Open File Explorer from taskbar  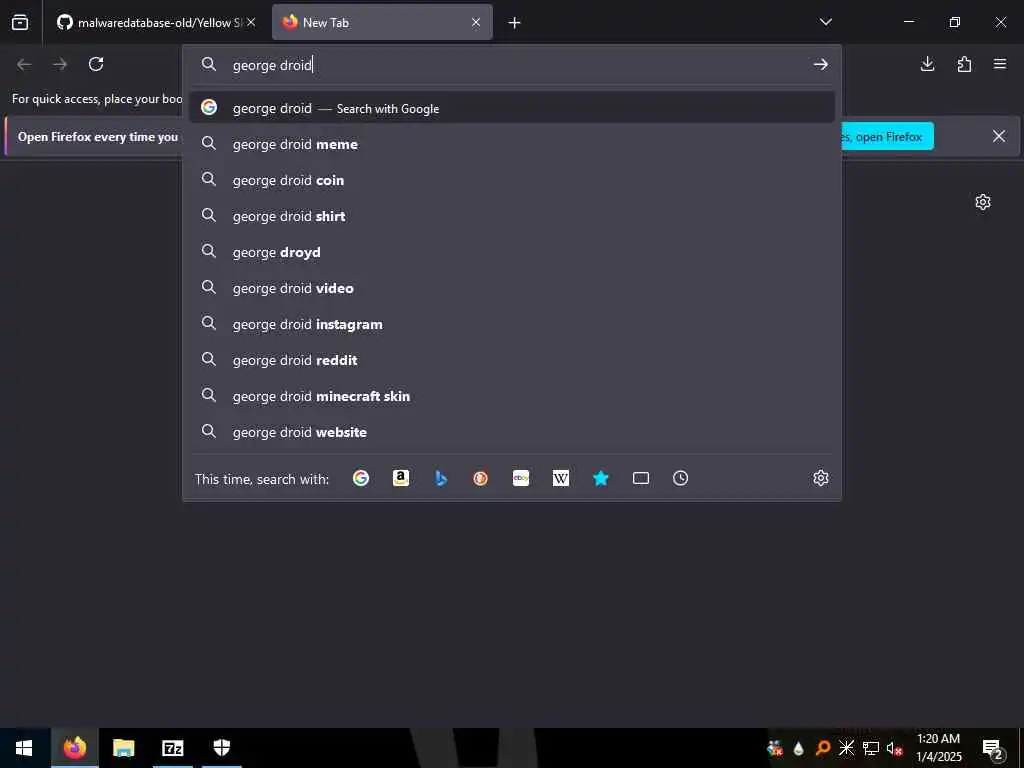click(123, 748)
